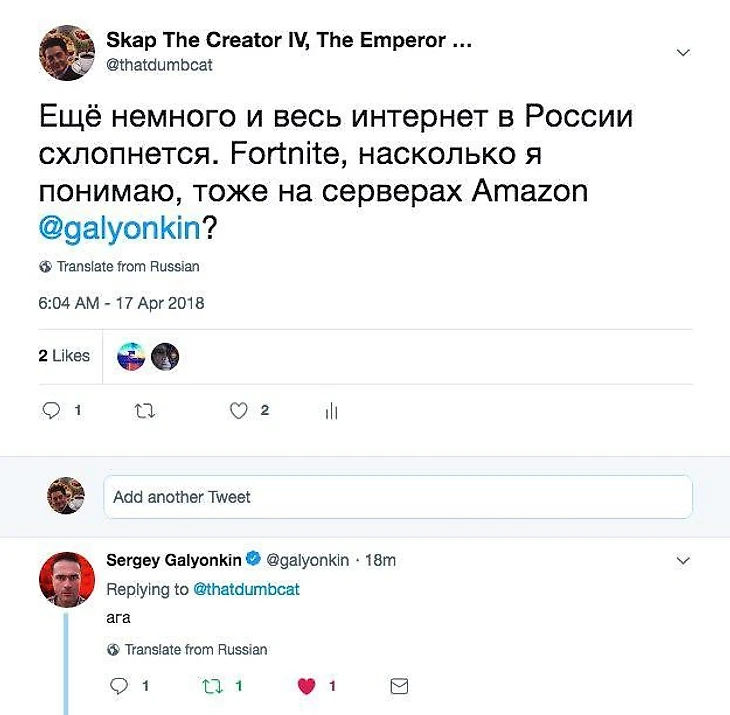Image resolution: width=730 pixels, height=715 pixels.
Task: Open Skap The Creator profile picture
Action: [x=67, y=53]
